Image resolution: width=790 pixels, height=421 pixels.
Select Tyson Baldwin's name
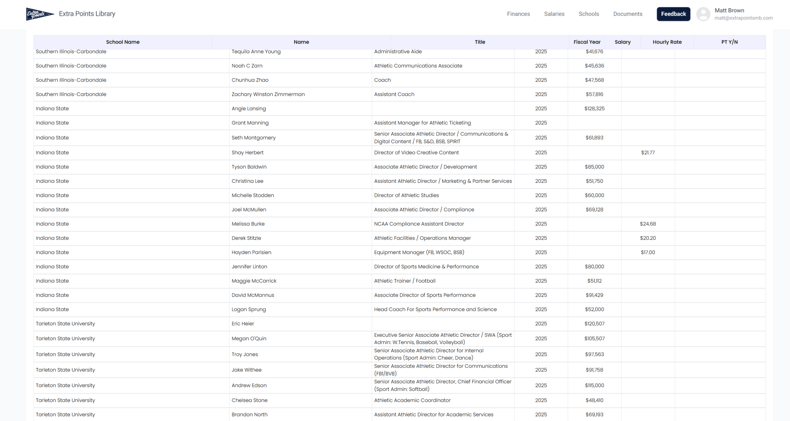(x=249, y=167)
